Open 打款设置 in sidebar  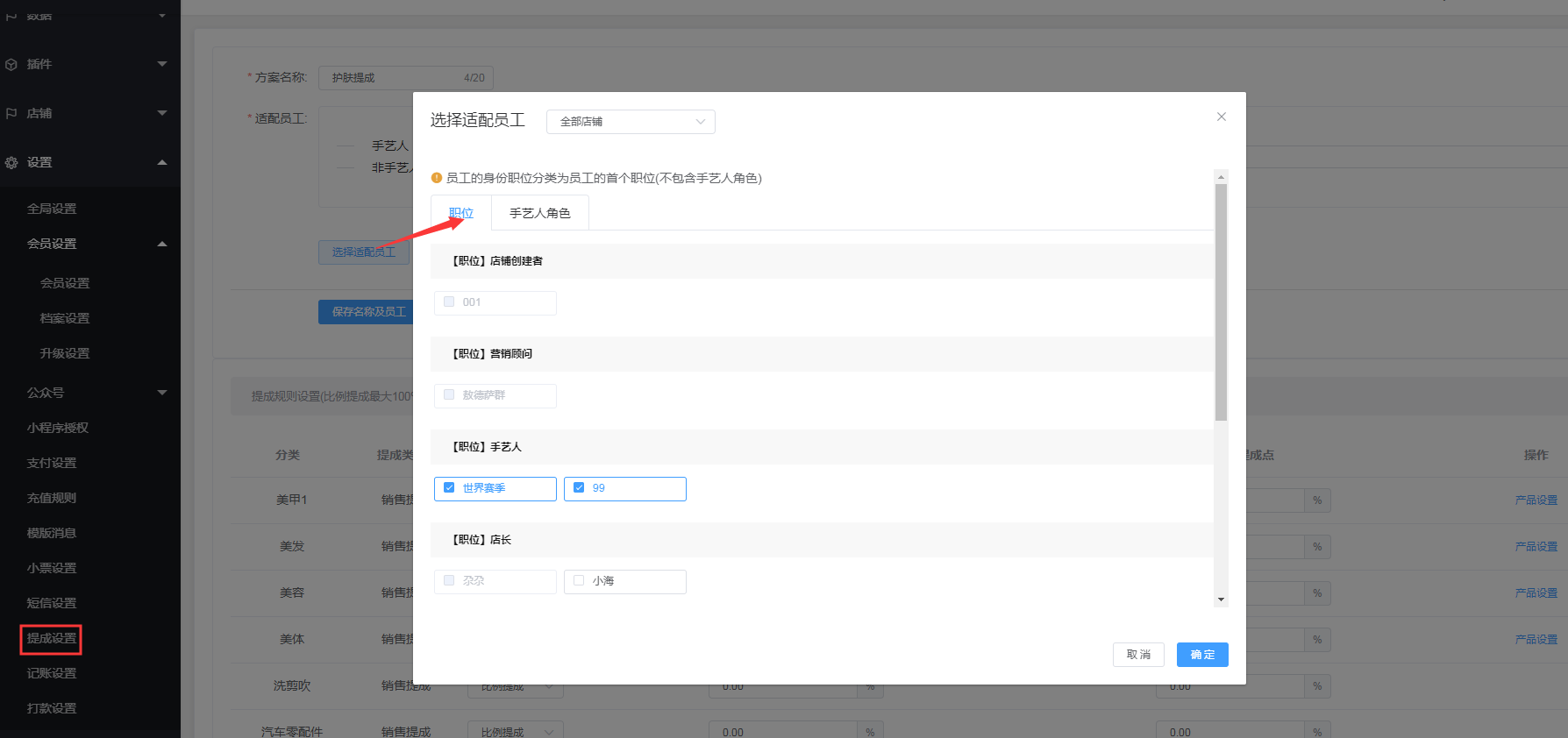coord(52,708)
